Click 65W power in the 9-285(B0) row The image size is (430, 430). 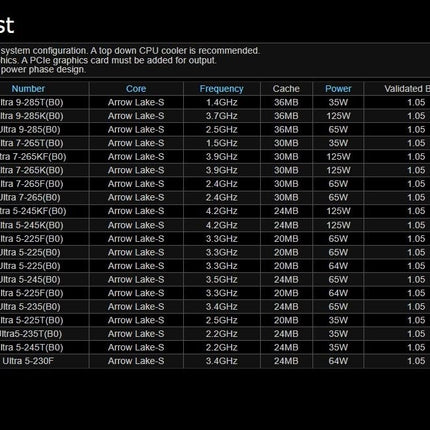click(x=338, y=130)
